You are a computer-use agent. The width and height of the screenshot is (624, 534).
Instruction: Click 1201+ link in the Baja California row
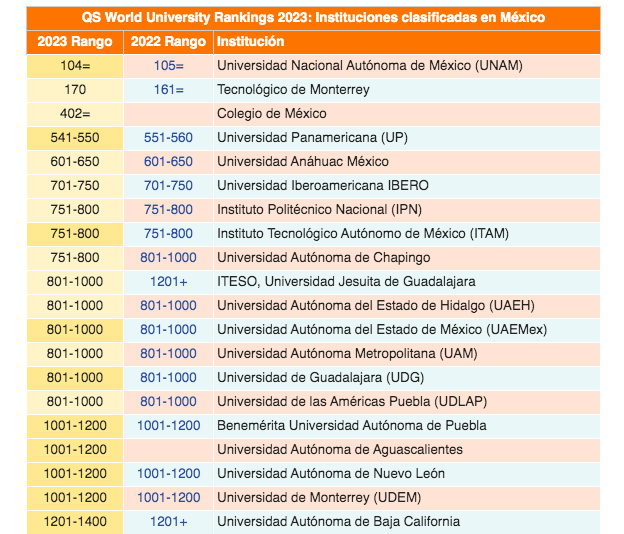(168, 522)
